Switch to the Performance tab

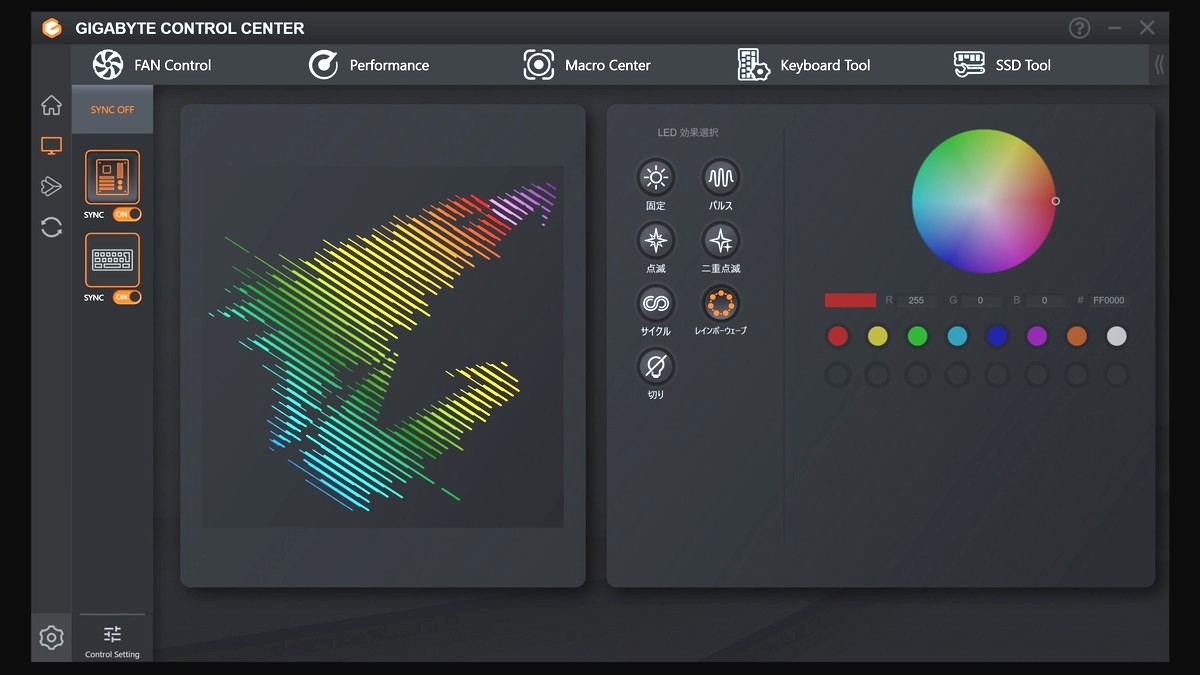coord(368,65)
